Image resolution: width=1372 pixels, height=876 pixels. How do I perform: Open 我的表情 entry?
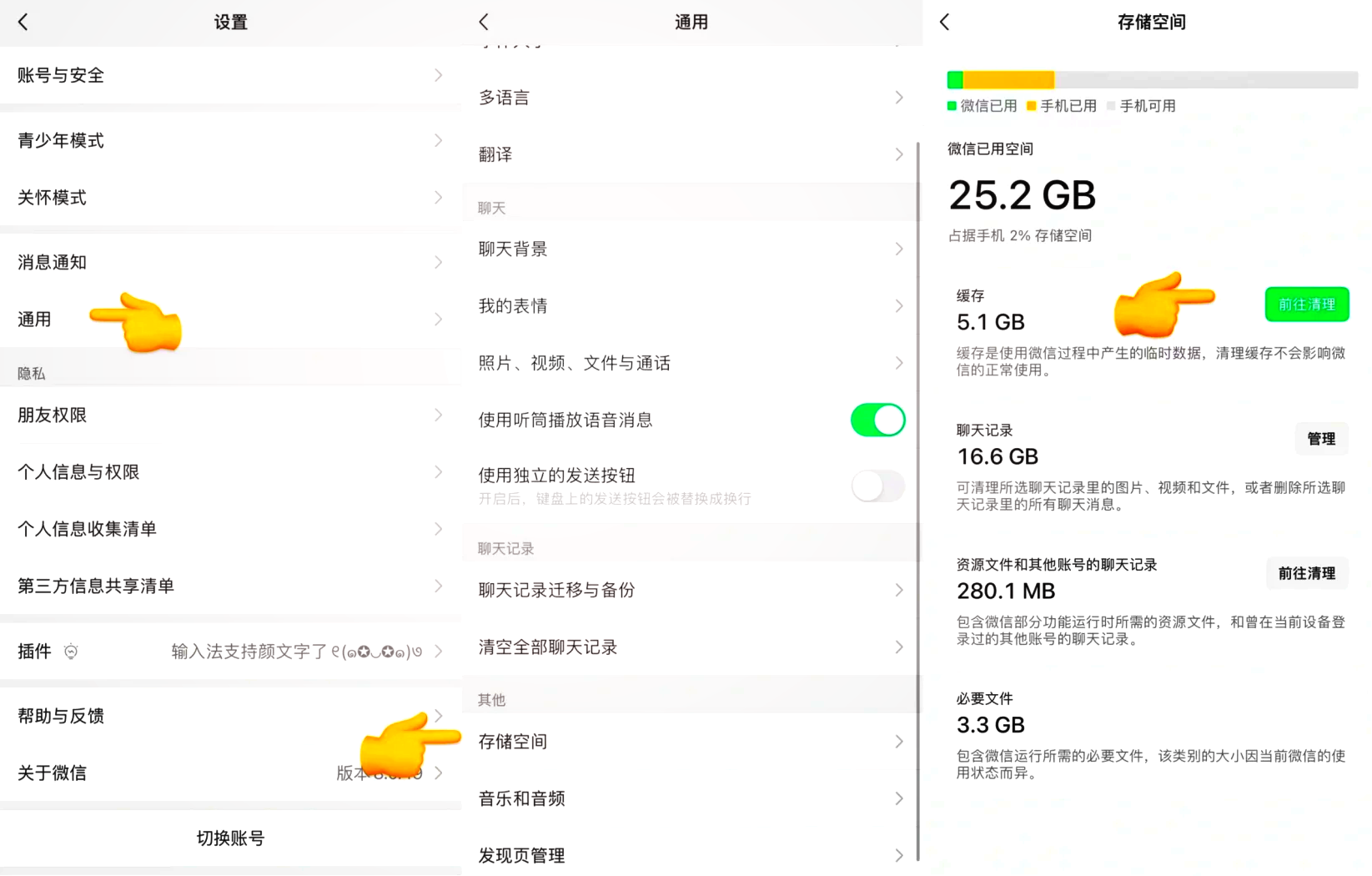pos(691,306)
